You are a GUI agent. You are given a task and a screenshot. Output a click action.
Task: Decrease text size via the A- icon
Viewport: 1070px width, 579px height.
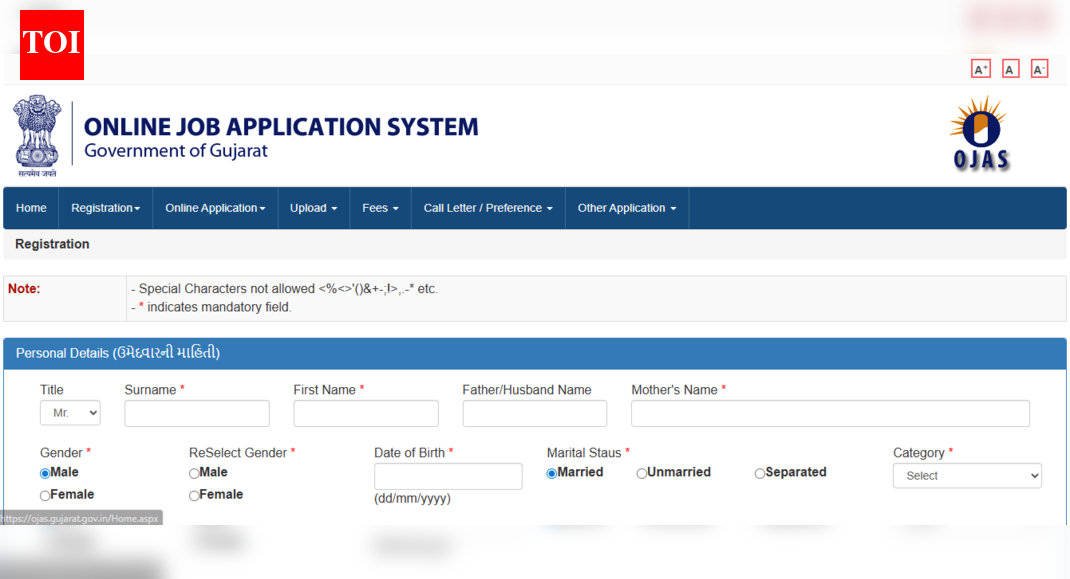tap(1039, 68)
